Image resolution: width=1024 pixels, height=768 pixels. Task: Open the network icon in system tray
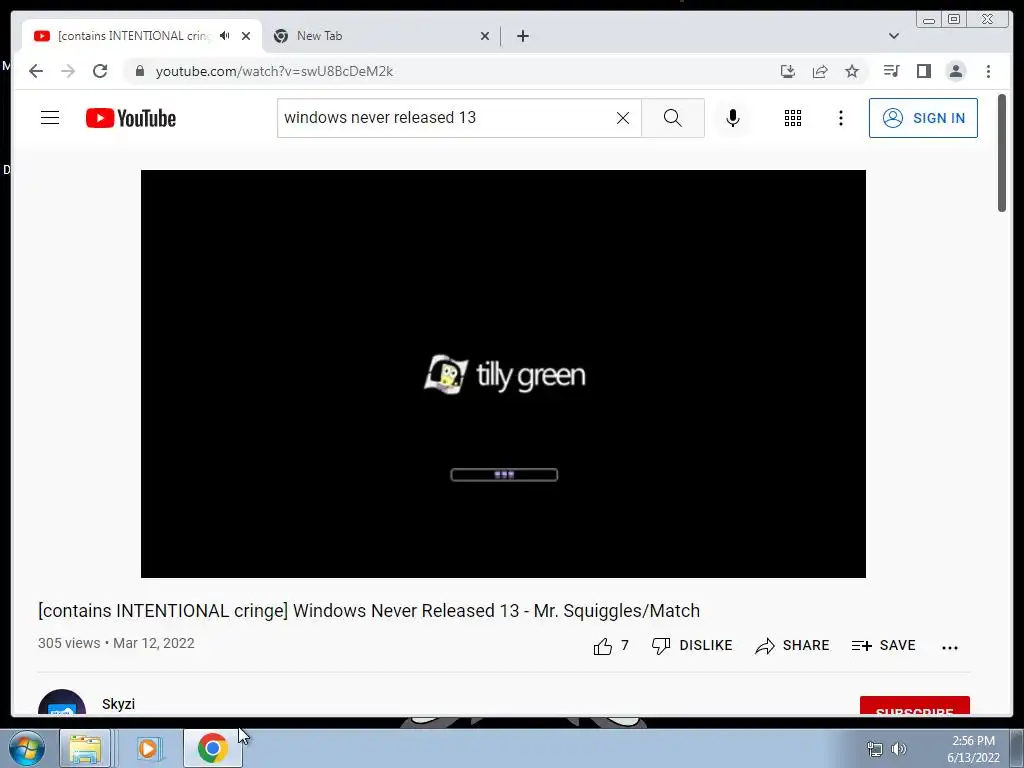tap(874, 749)
